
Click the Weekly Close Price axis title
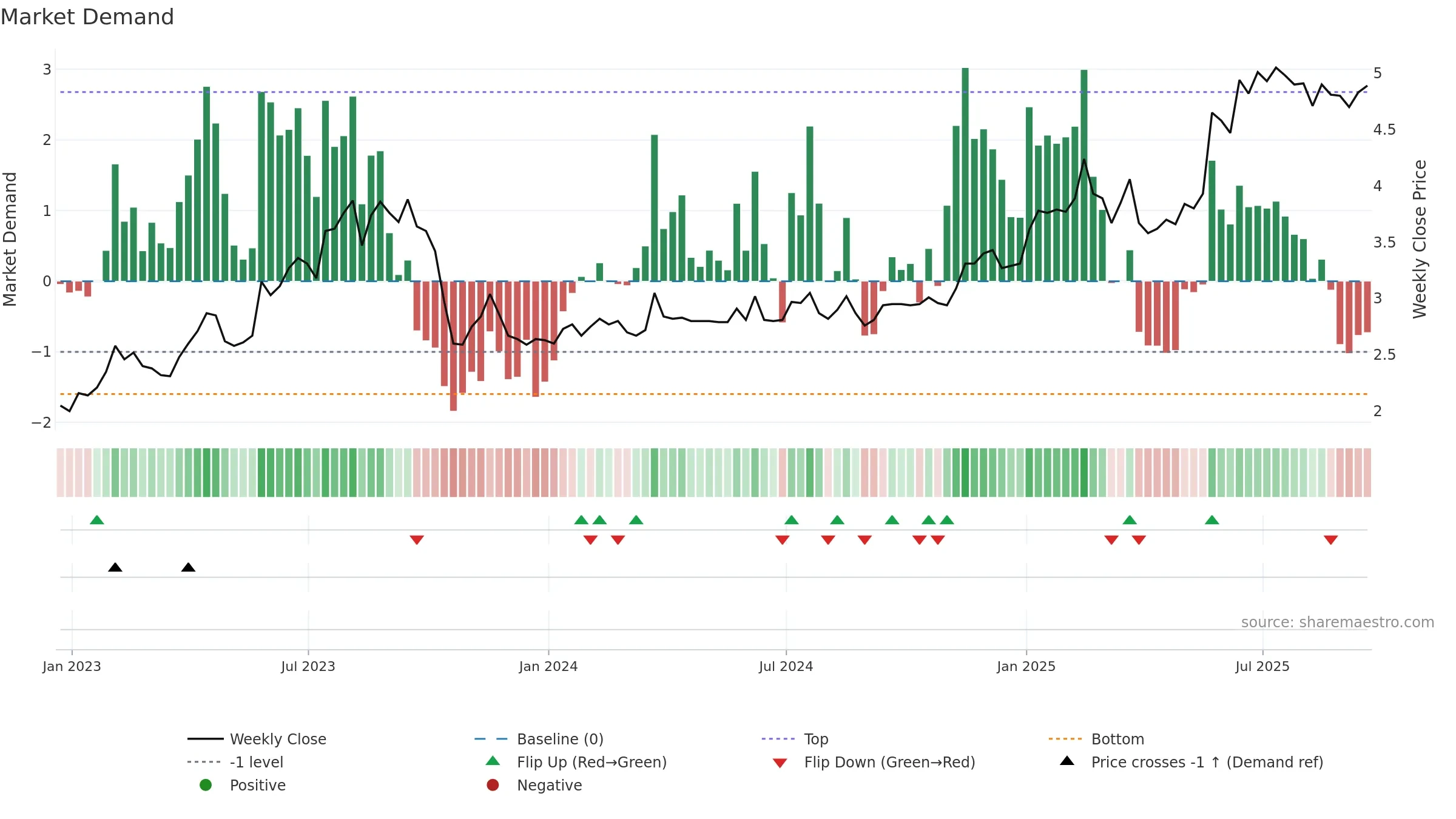pos(1420,239)
